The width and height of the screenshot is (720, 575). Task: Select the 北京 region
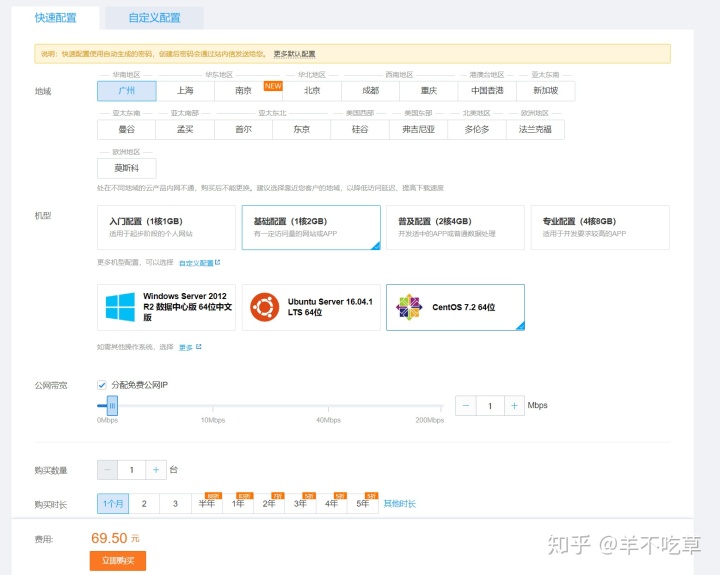[312, 91]
